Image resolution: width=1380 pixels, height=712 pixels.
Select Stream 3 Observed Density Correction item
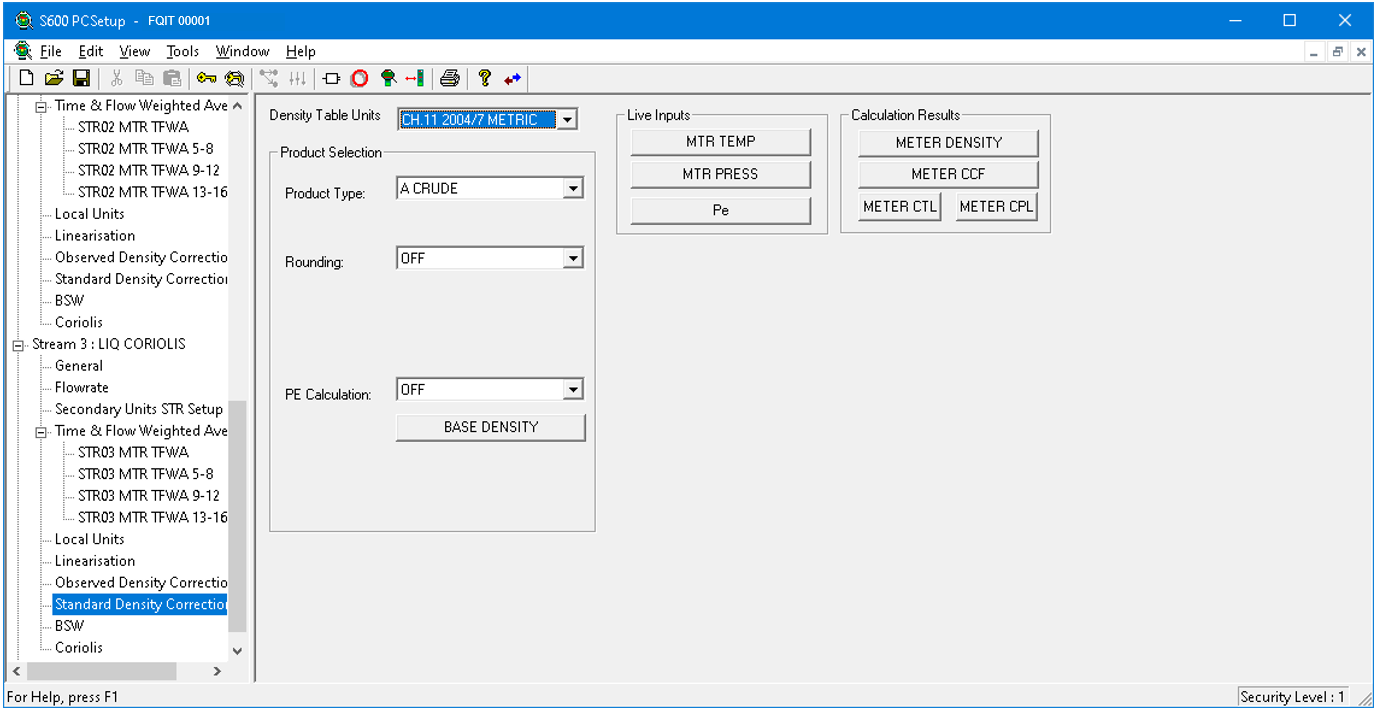click(141, 583)
